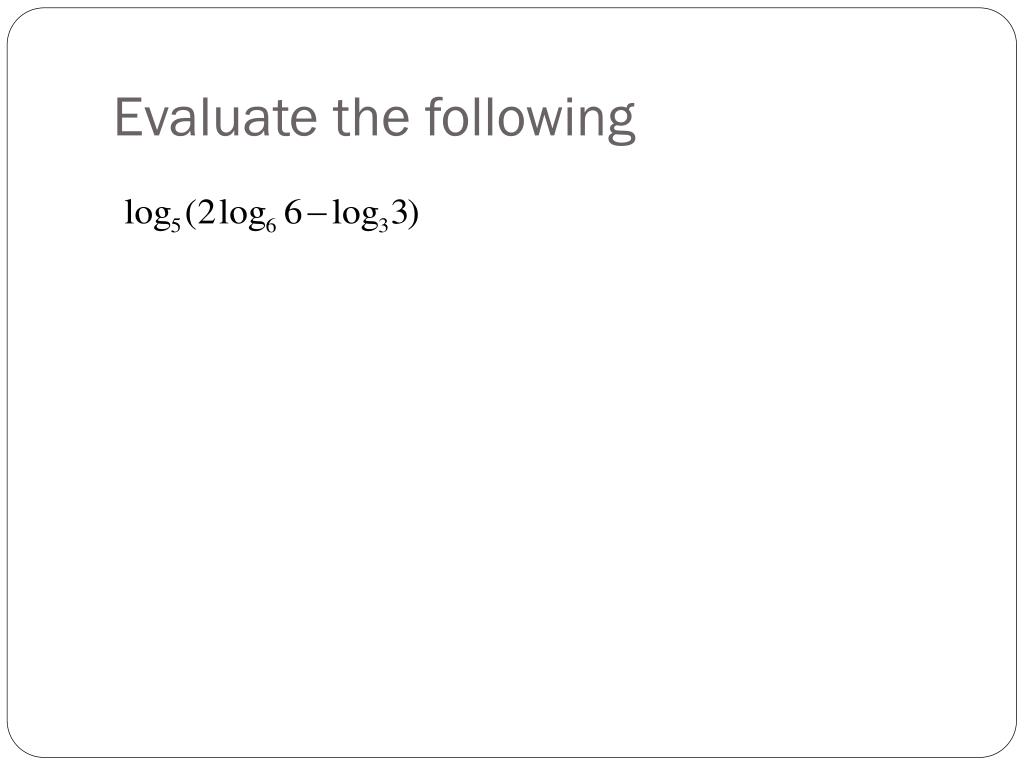Click the coefficient 2 before log base 6
The image size is (1024, 768).
[206, 212]
